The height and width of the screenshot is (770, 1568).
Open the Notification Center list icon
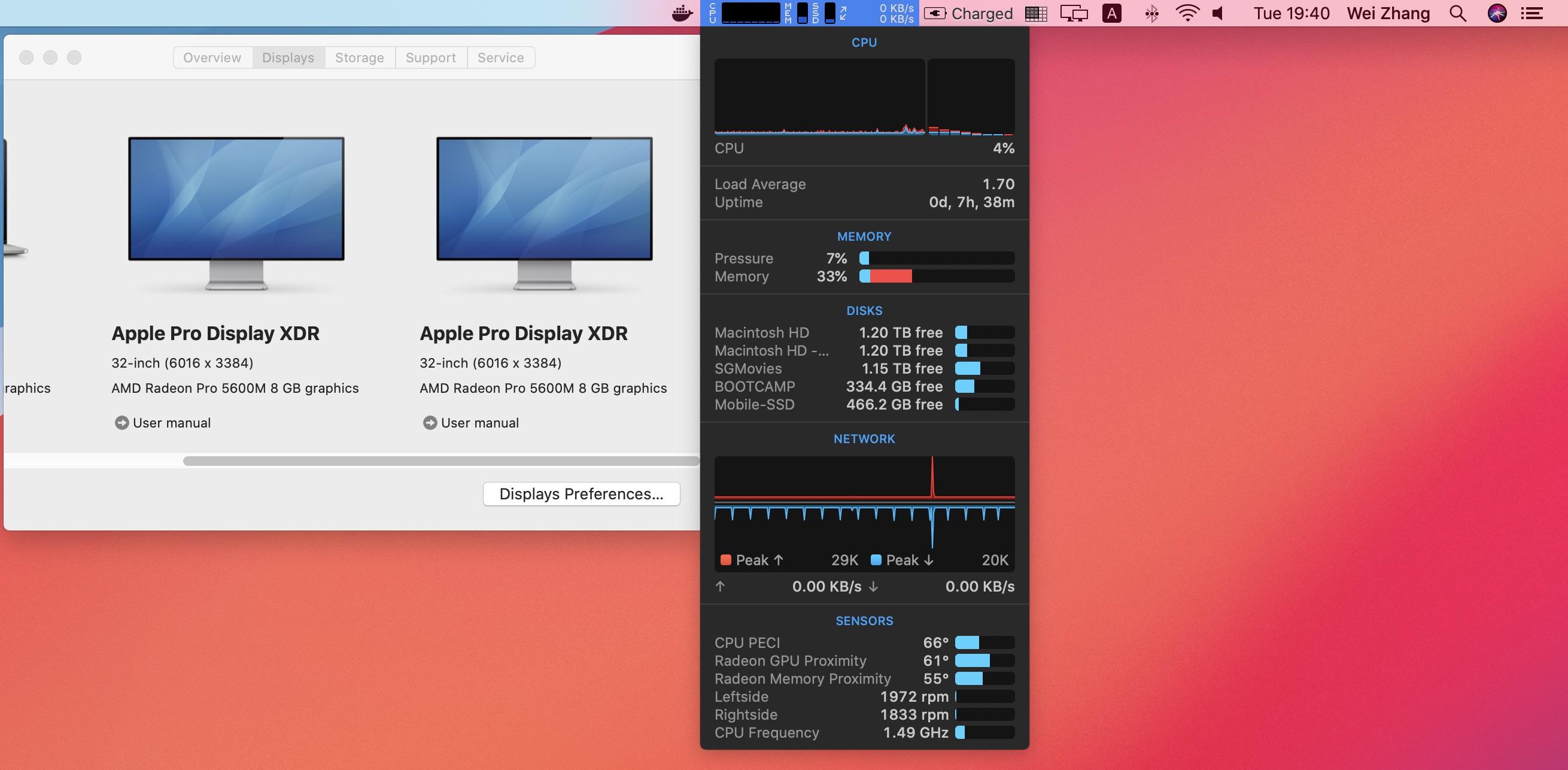(x=1533, y=13)
